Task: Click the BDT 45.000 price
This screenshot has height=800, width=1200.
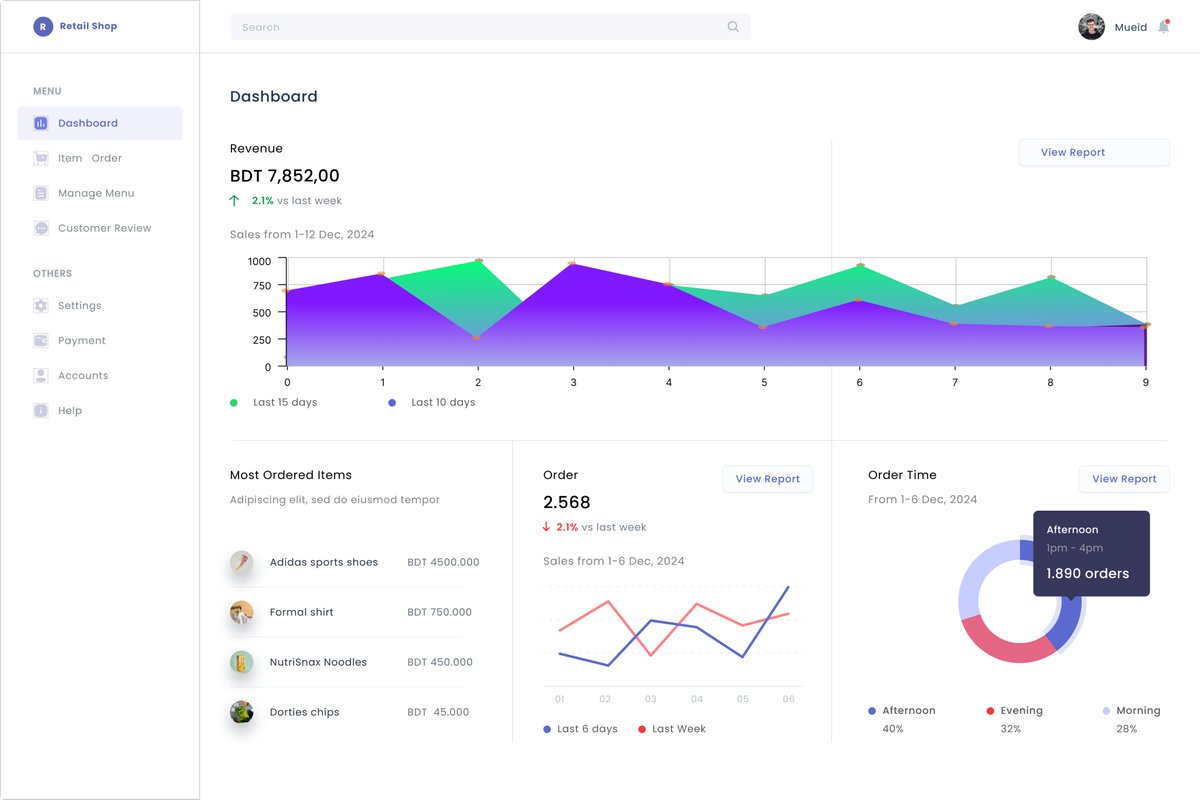Action: pyautogui.click(x=438, y=712)
